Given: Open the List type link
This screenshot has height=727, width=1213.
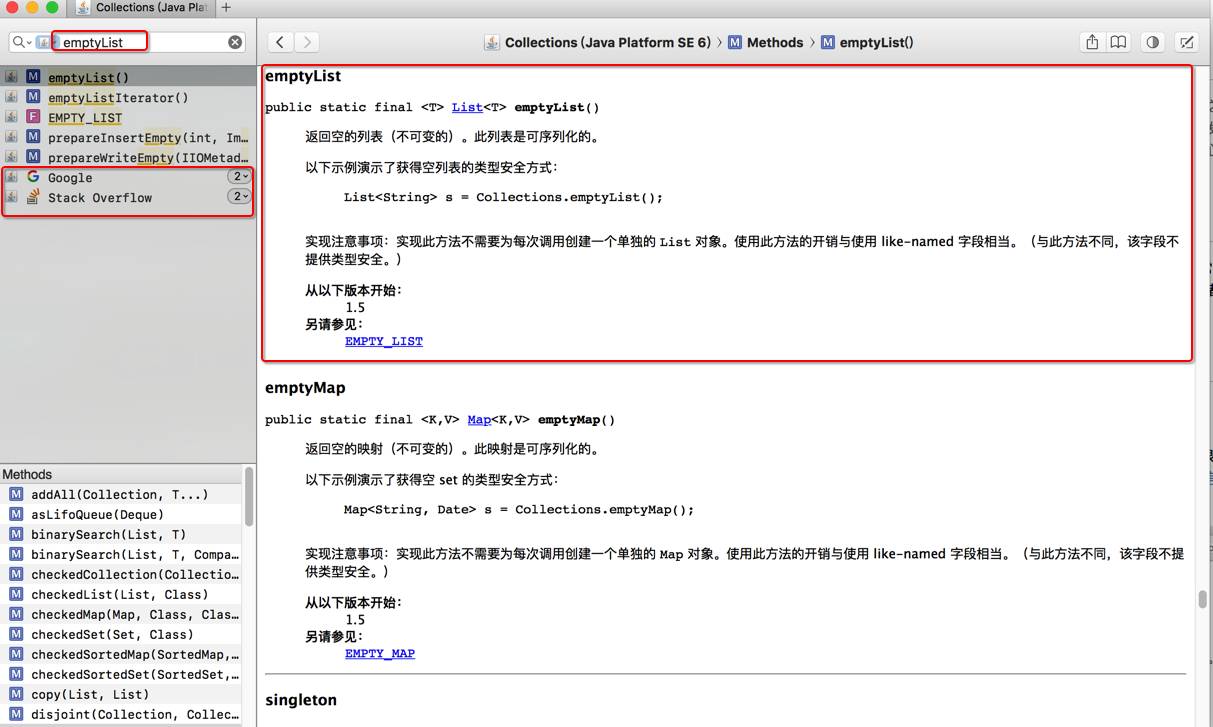Looking at the screenshot, I should (467, 107).
